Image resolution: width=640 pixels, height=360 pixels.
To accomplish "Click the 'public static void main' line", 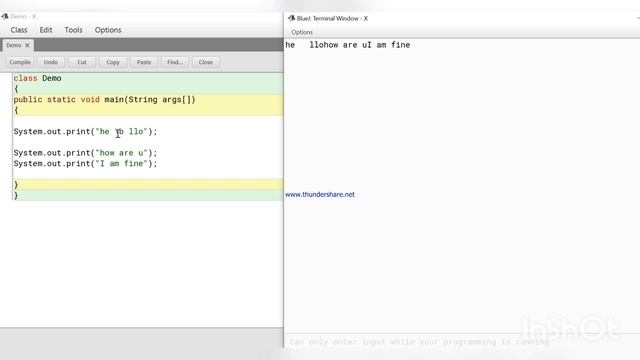I will [104, 100].
